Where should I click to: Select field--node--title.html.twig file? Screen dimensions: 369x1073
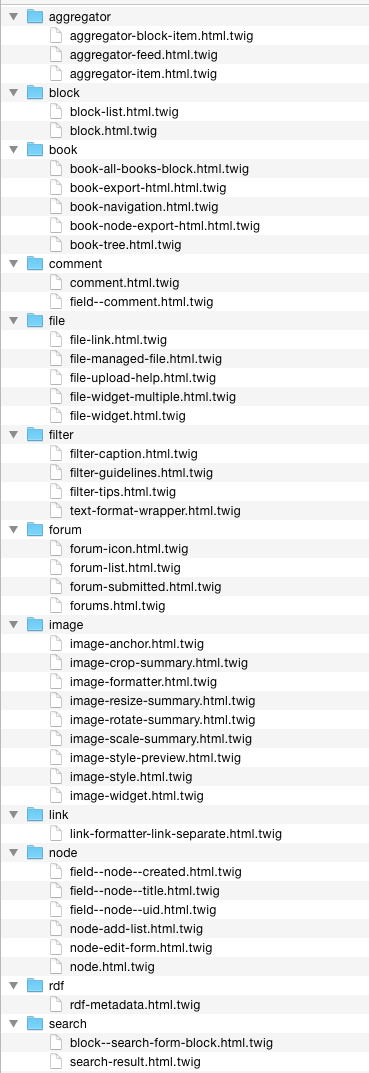coord(144,890)
